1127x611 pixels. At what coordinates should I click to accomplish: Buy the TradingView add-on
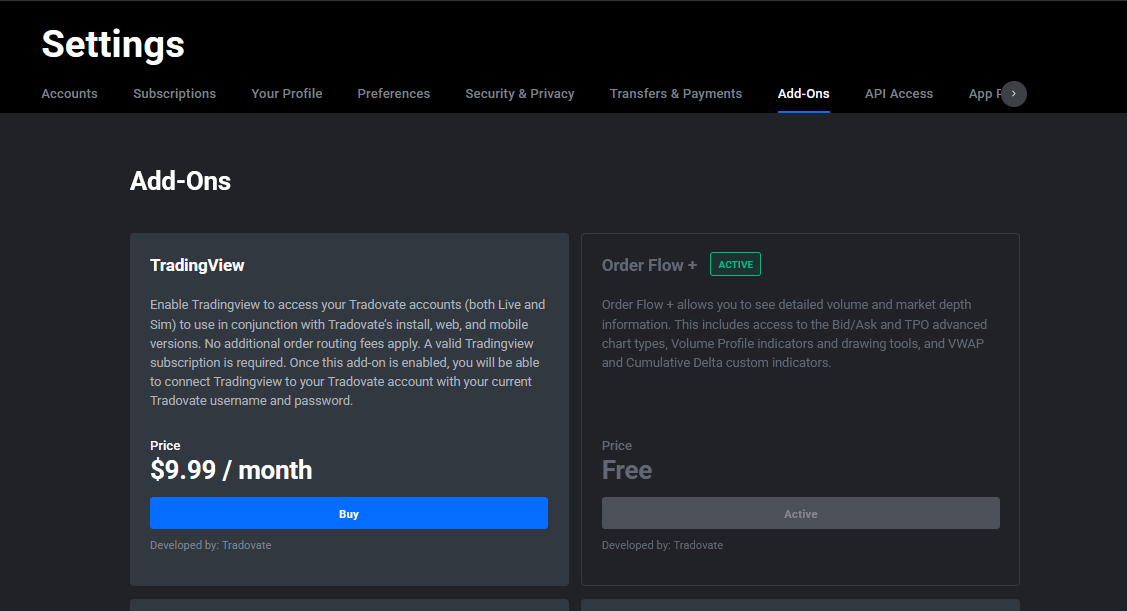tap(349, 513)
